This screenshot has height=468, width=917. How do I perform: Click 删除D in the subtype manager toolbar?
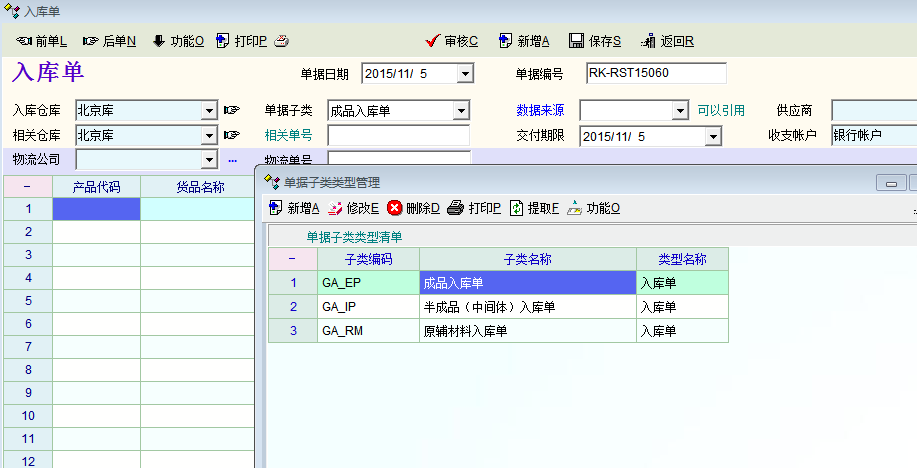click(x=413, y=208)
